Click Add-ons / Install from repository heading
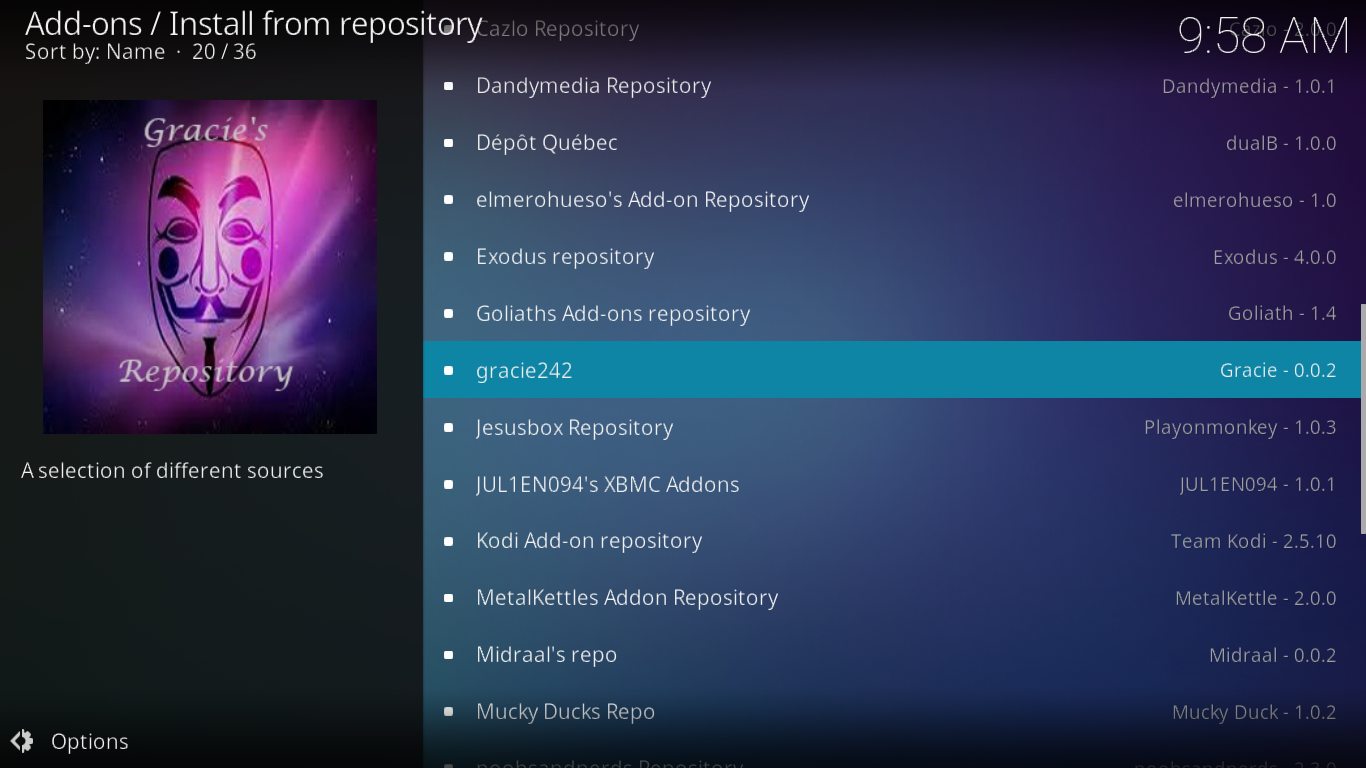This screenshot has height=768, width=1366. pyautogui.click(x=254, y=23)
